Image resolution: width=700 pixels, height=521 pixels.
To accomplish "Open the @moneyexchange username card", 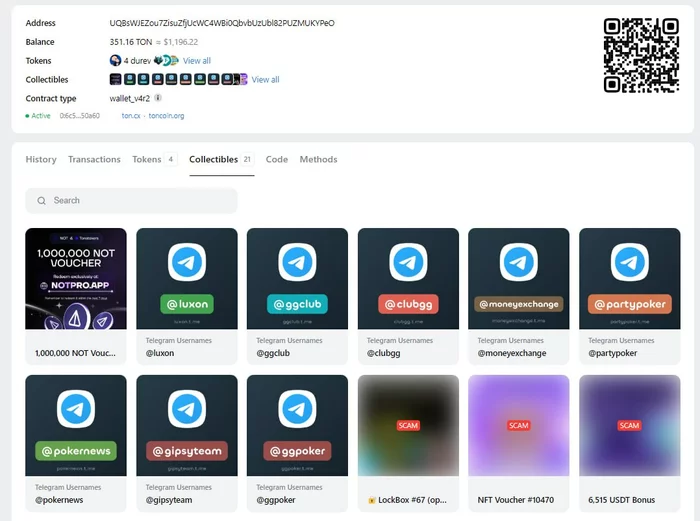I will click(519, 296).
